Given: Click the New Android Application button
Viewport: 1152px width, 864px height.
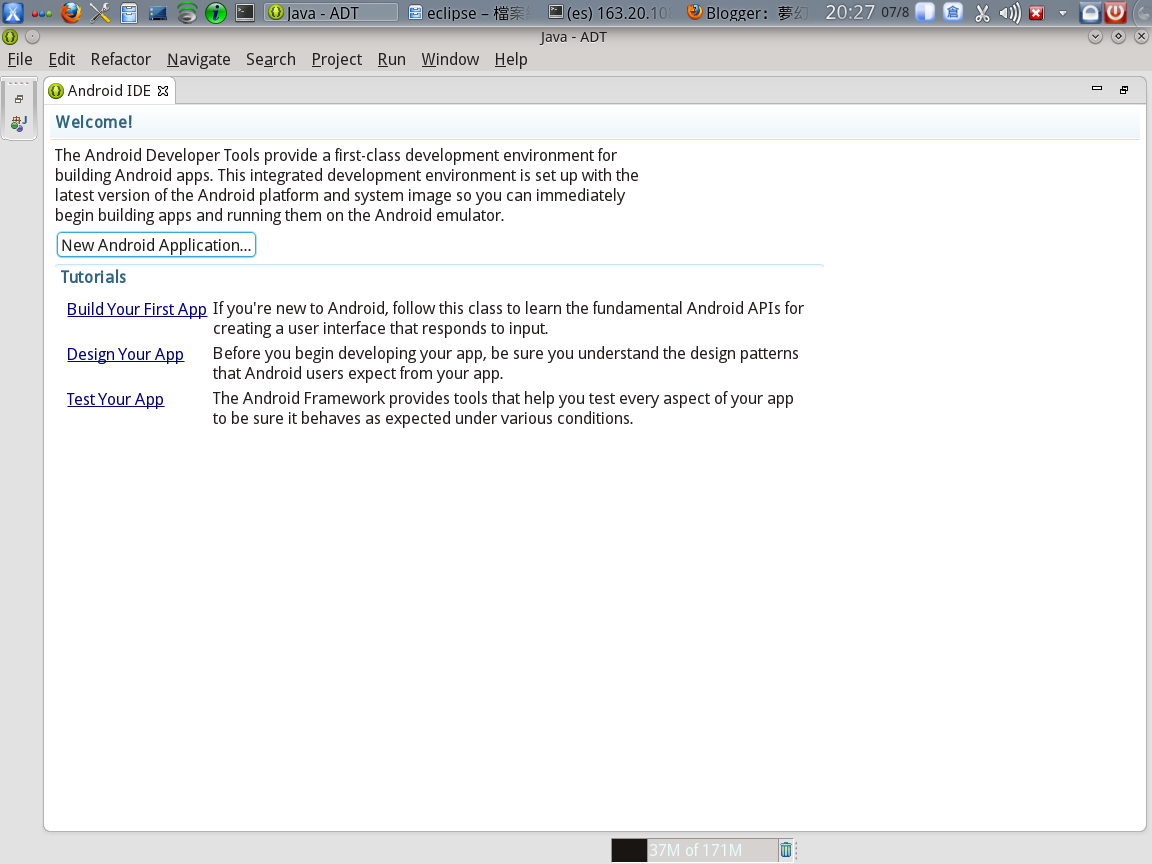Looking at the screenshot, I should click(x=156, y=245).
